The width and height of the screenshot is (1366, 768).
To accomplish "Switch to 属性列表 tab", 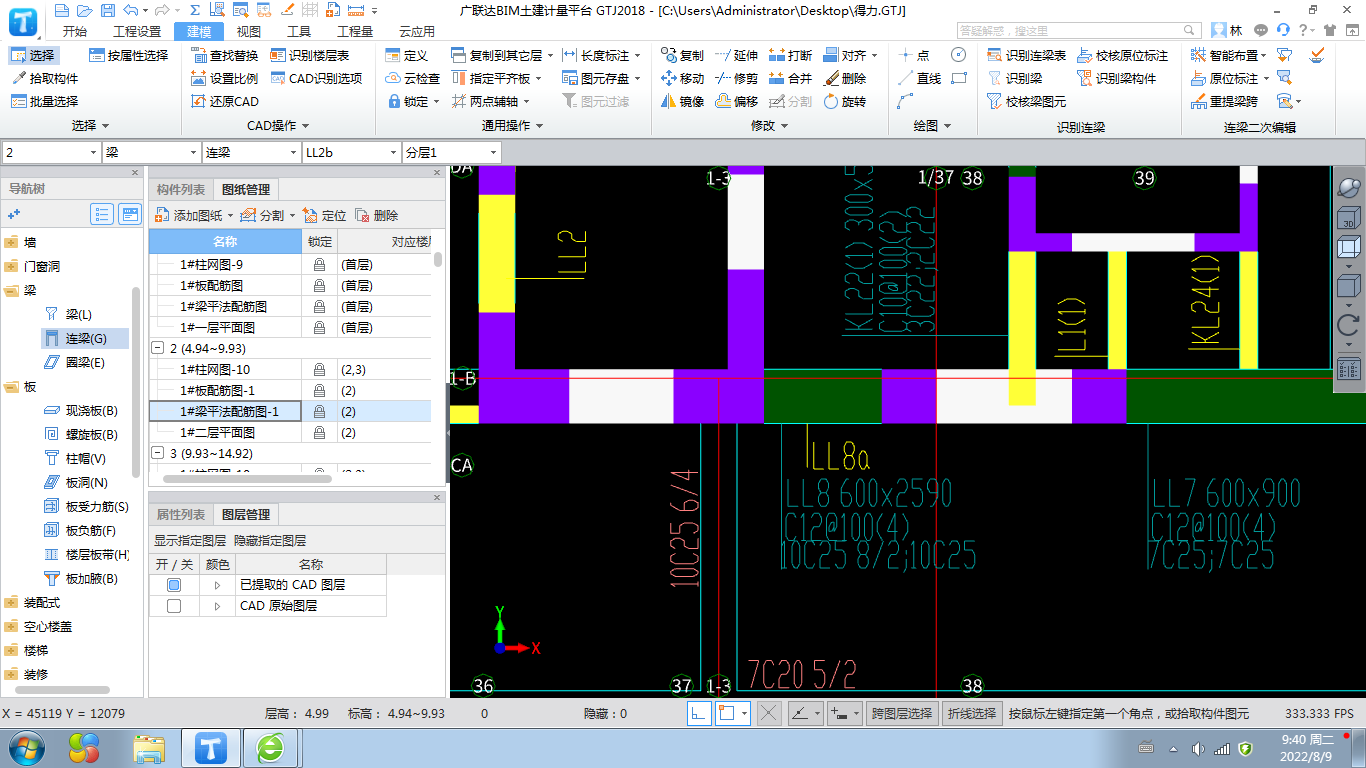I will [x=181, y=514].
